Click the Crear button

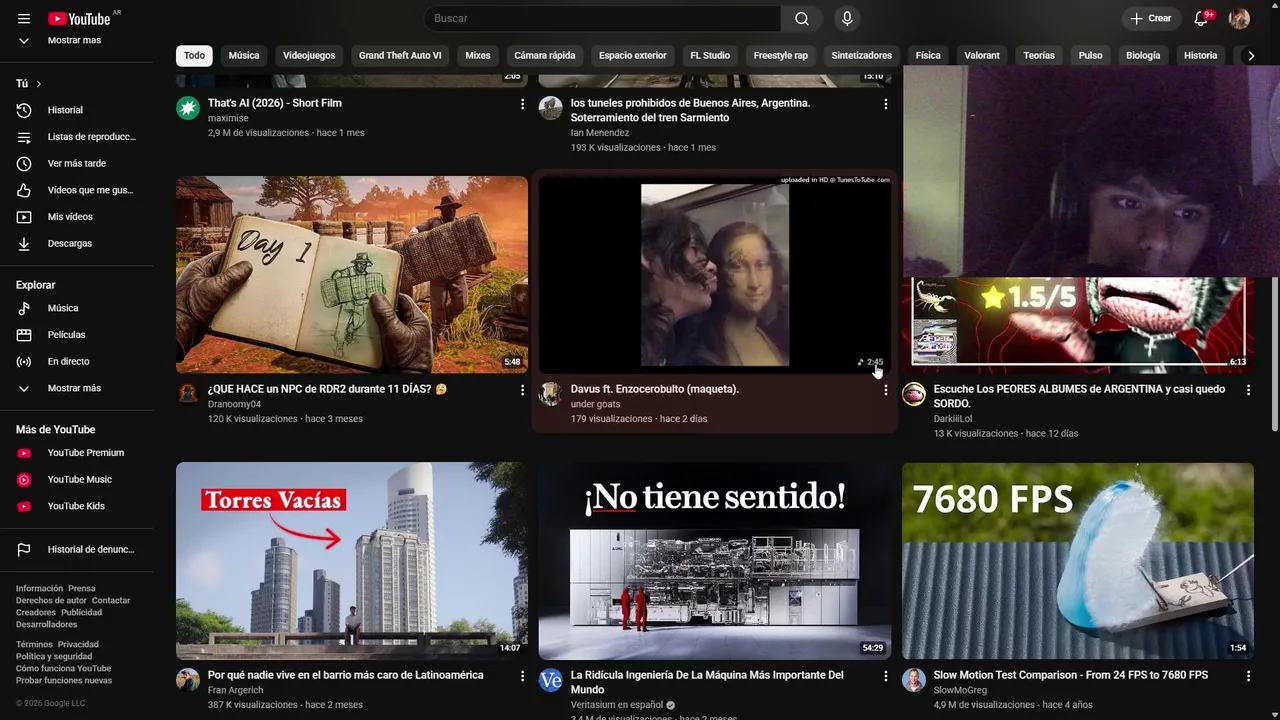[1151, 18]
